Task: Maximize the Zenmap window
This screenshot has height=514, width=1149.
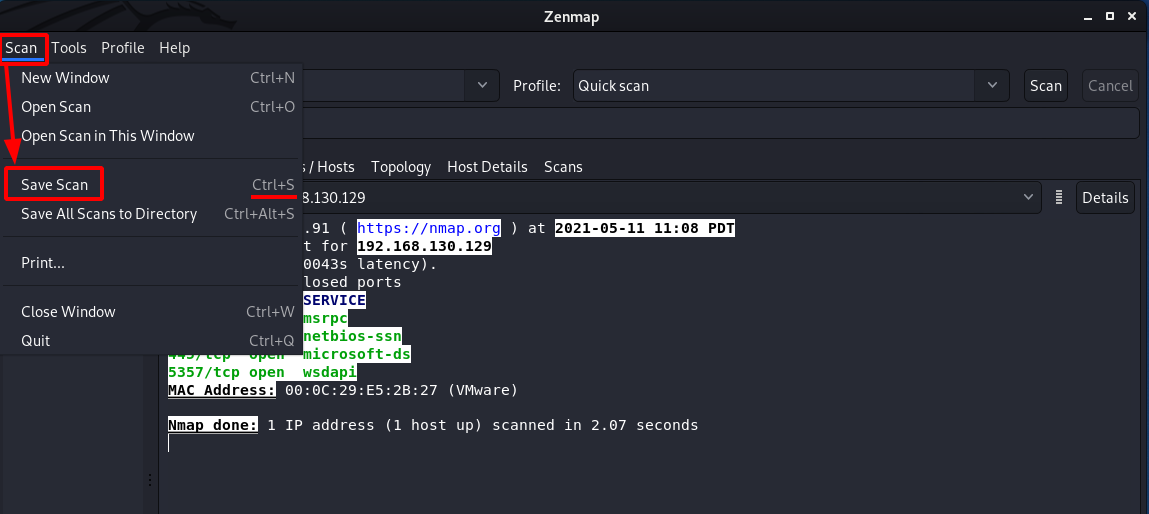Action: pos(1110,15)
